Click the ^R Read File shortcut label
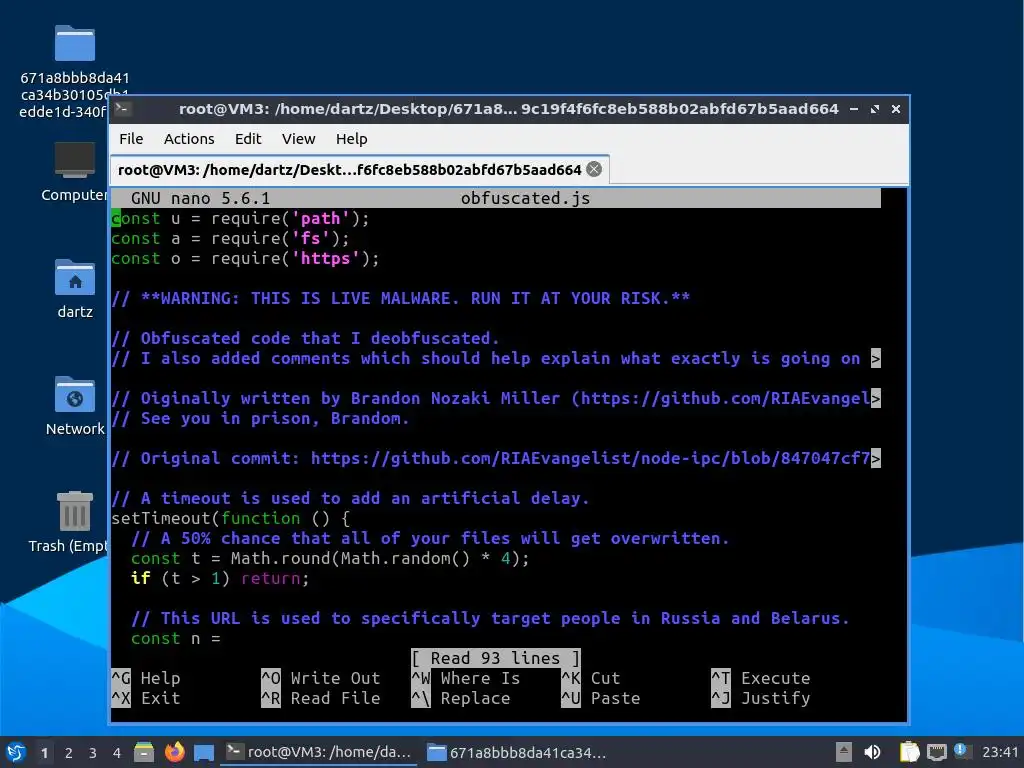Viewport: 1024px width, 768px height. pos(321,698)
